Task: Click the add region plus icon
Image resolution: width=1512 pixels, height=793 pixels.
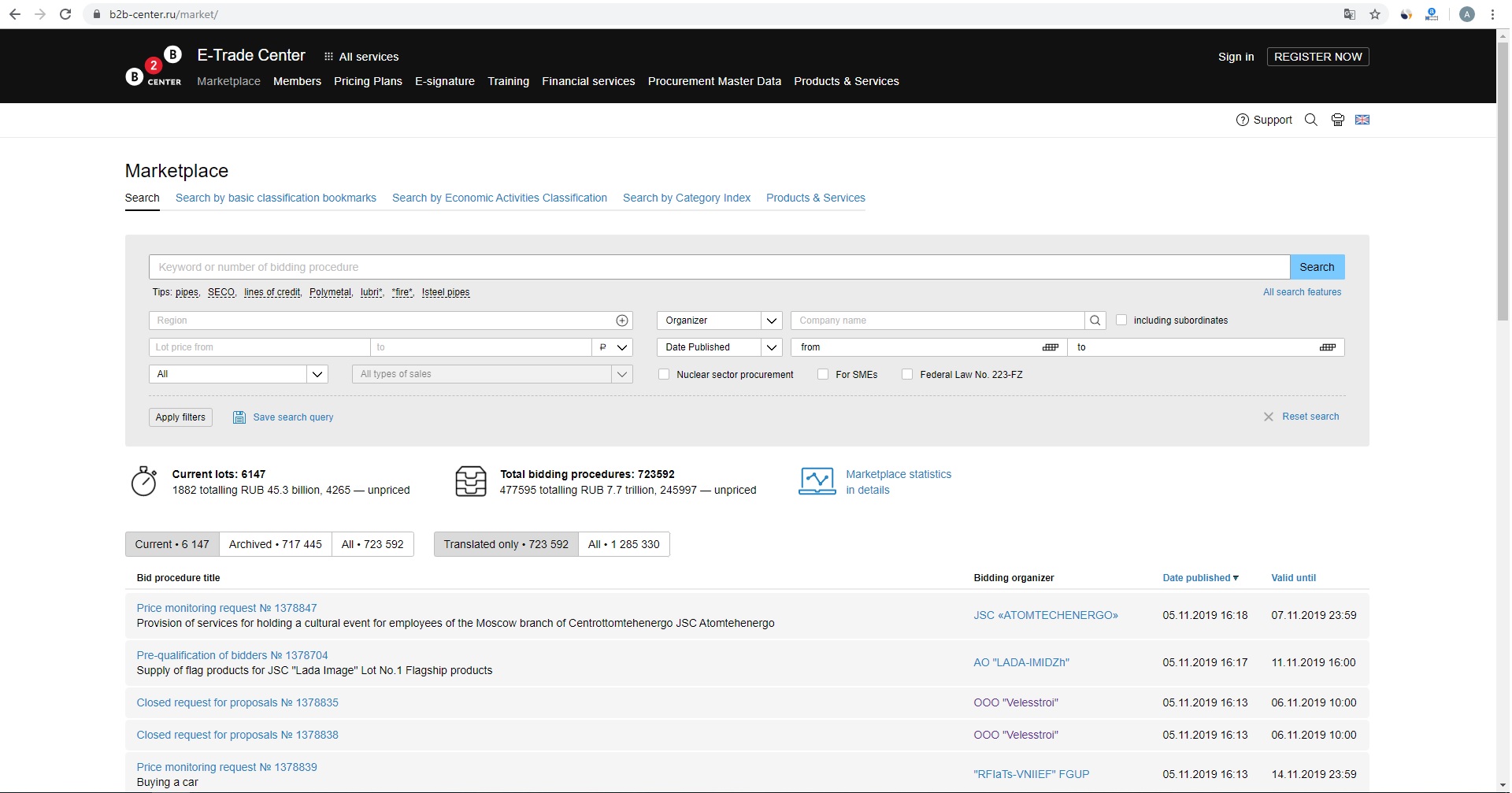Action: click(622, 321)
